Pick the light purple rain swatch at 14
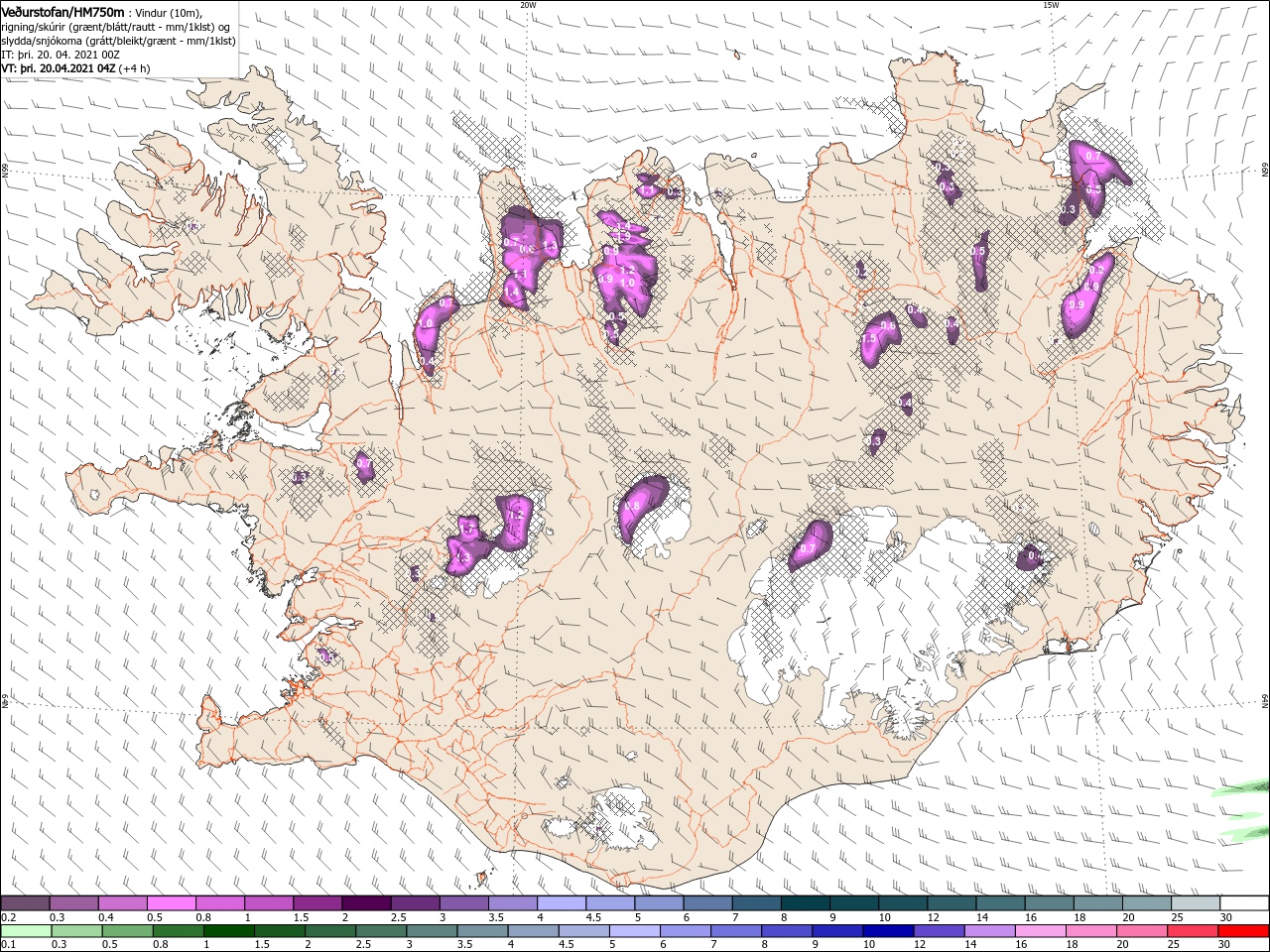The width and height of the screenshot is (1270, 952). click(x=990, y=931)
